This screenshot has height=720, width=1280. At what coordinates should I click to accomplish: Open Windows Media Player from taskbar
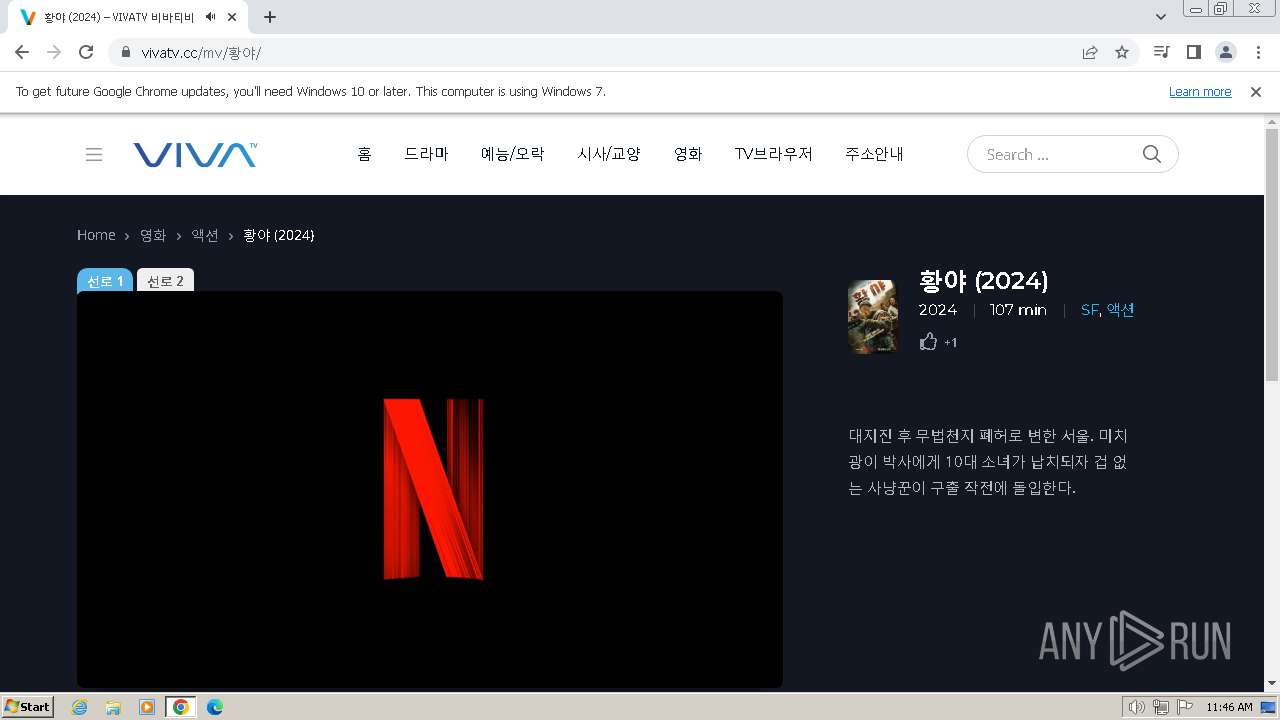click(147, 707)
